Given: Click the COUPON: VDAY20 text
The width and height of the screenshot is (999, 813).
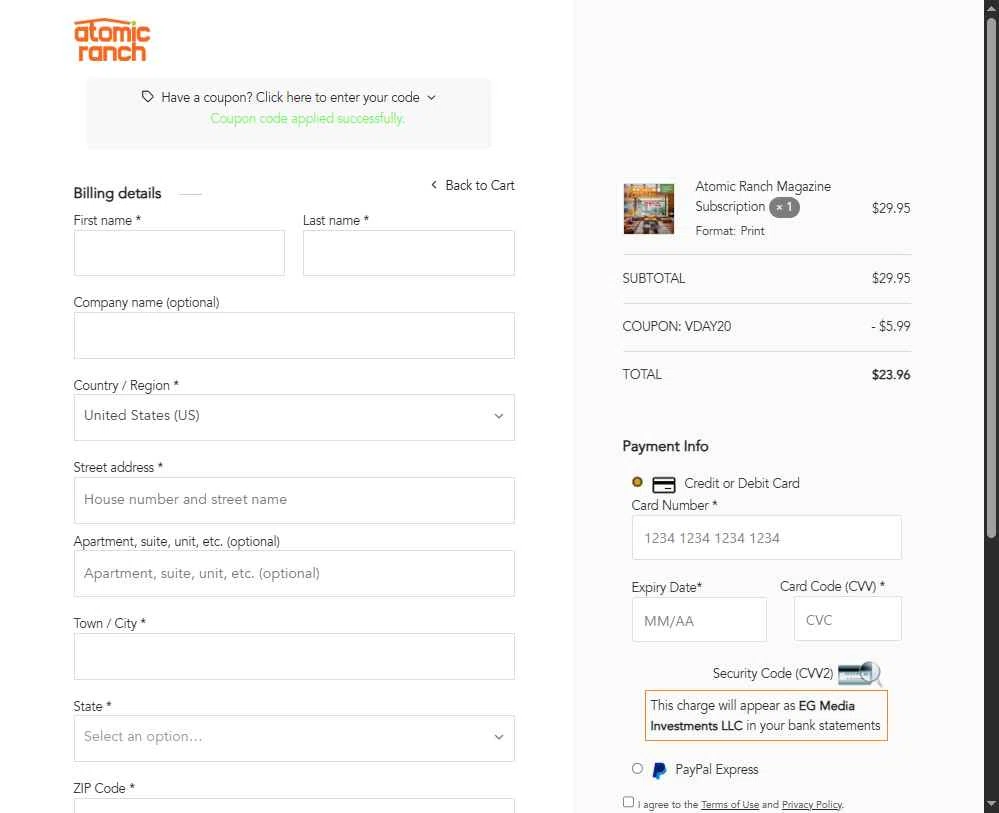Looking at the screenshot, I should [x=677, y=326].
